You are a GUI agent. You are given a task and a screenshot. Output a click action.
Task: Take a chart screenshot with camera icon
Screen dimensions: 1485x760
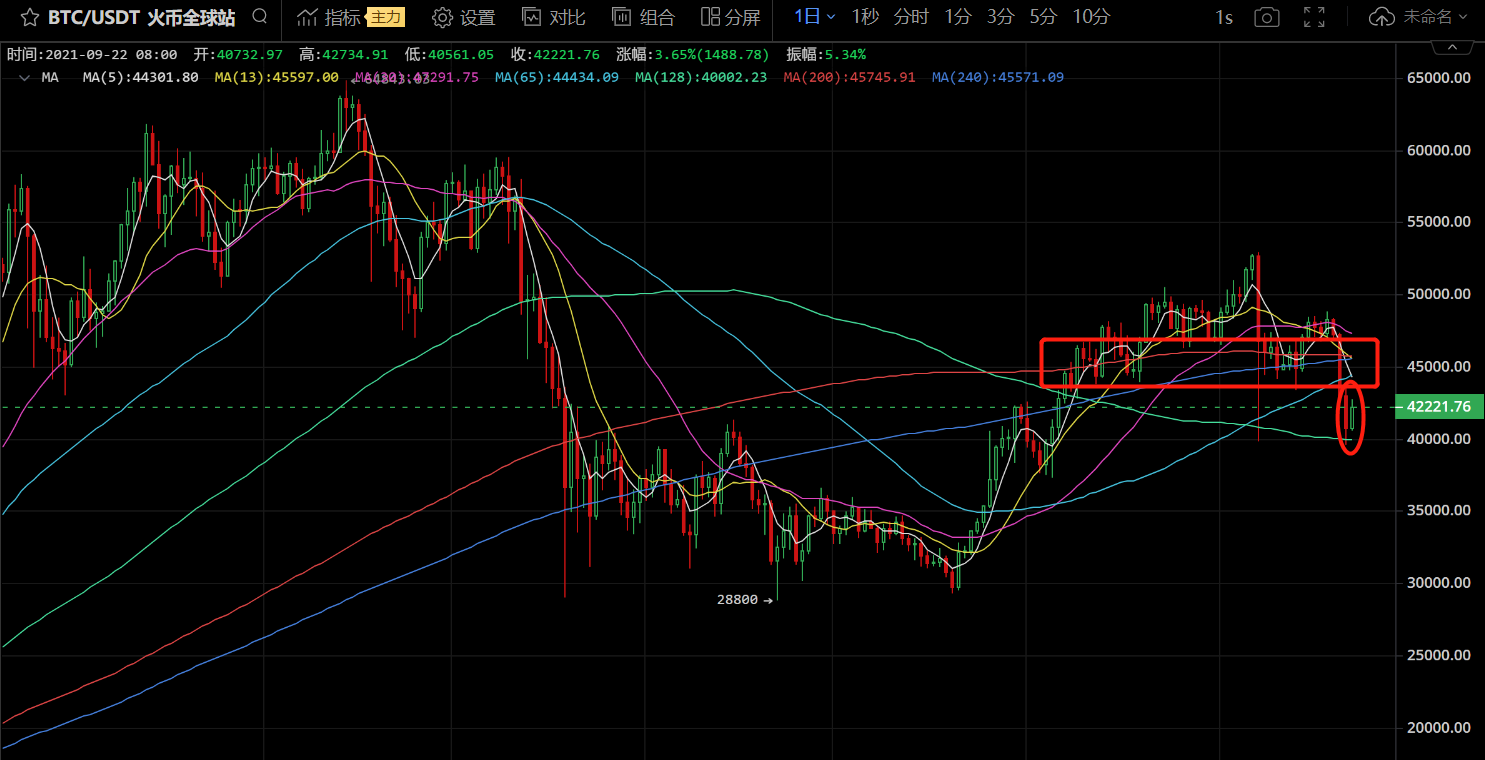tap(1267, 17)
